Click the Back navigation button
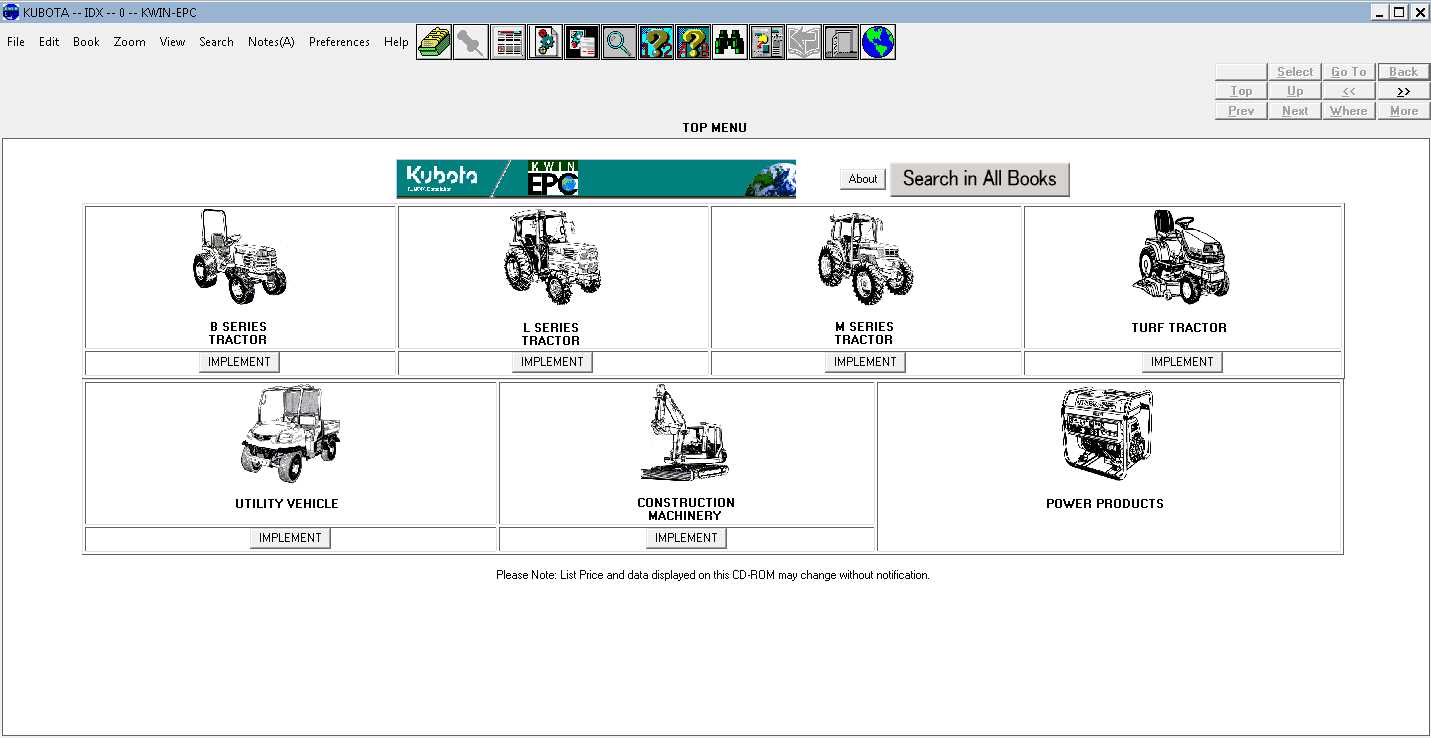The image size is (1431, 738). pyautogui.click(x=1403, y=72)
